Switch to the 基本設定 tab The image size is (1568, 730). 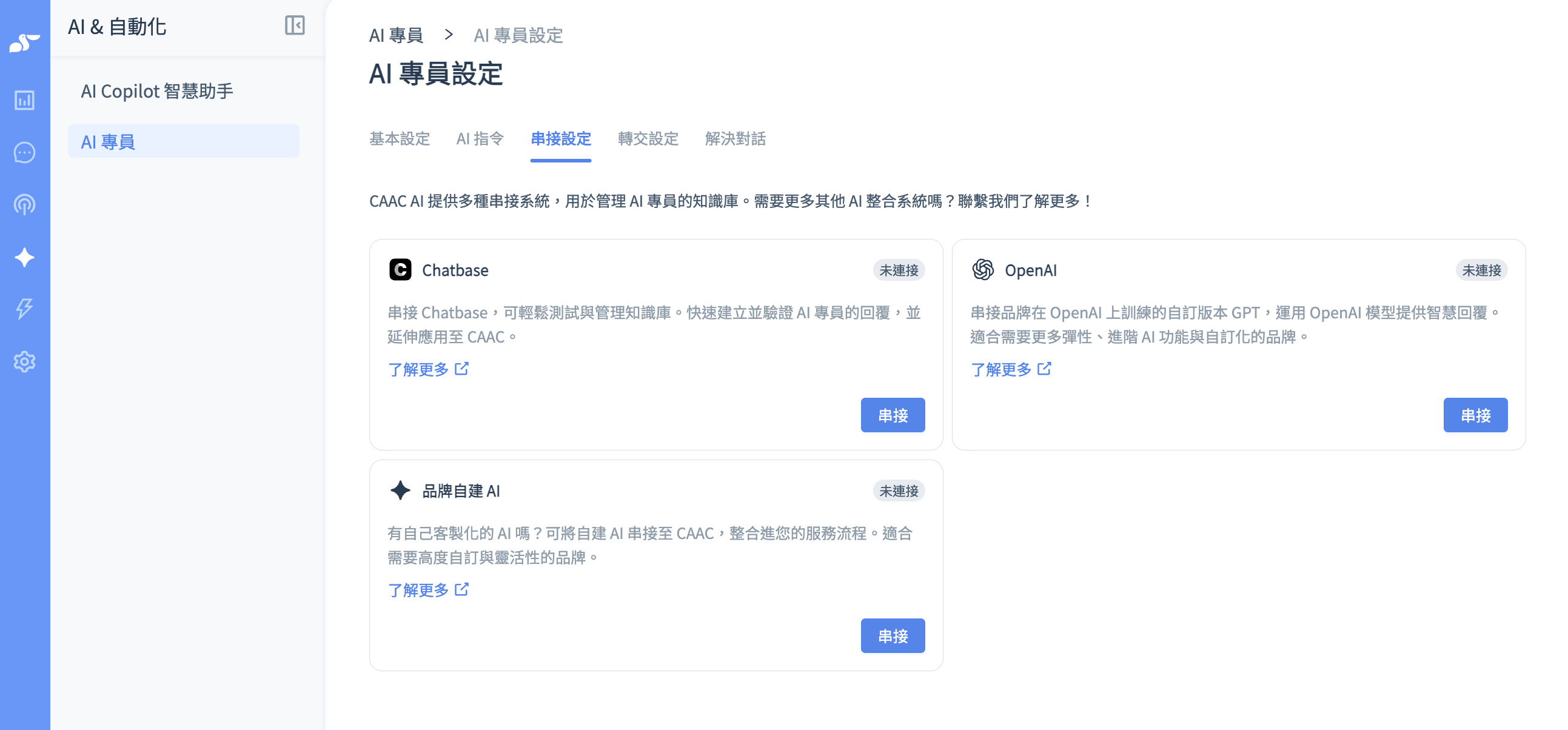400,139
